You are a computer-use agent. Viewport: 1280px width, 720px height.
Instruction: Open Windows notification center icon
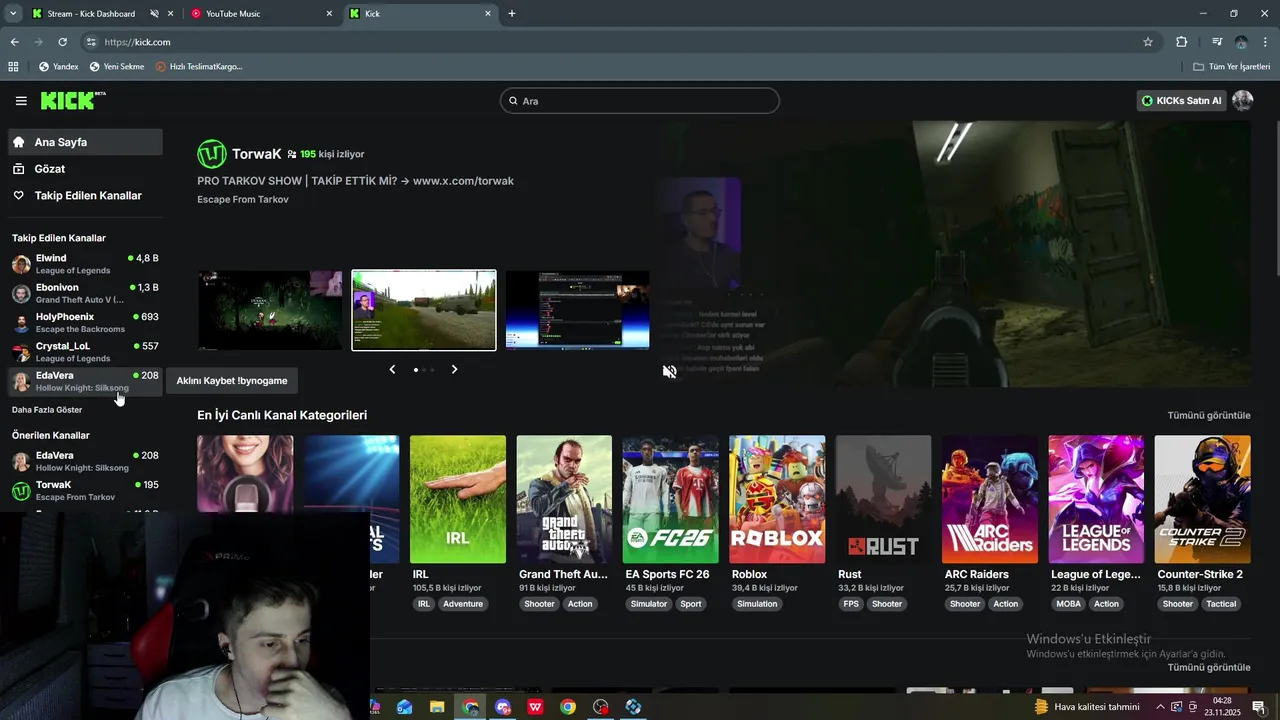tap(1259, 707)
